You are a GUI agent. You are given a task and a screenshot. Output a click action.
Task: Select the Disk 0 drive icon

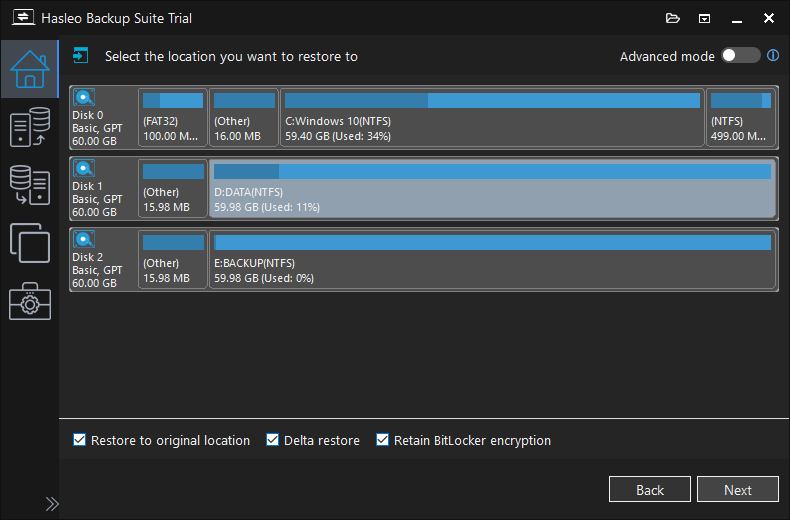(x=84, y=97)
